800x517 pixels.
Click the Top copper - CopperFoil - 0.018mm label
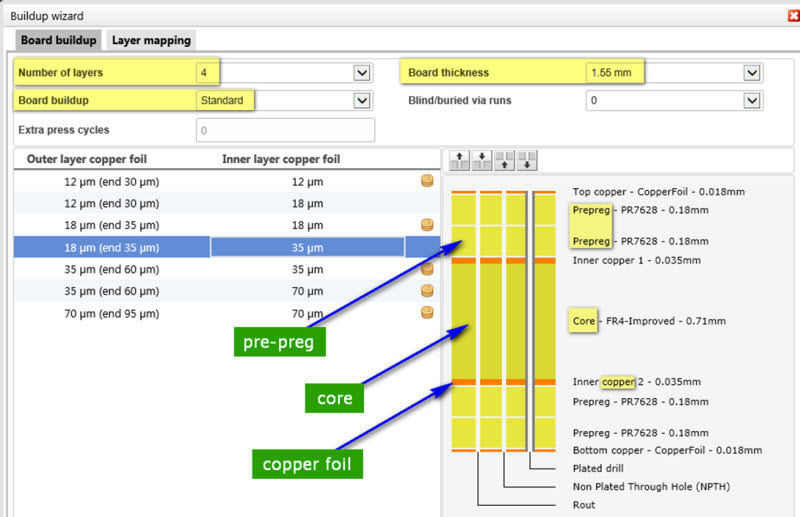coord(658,192)
